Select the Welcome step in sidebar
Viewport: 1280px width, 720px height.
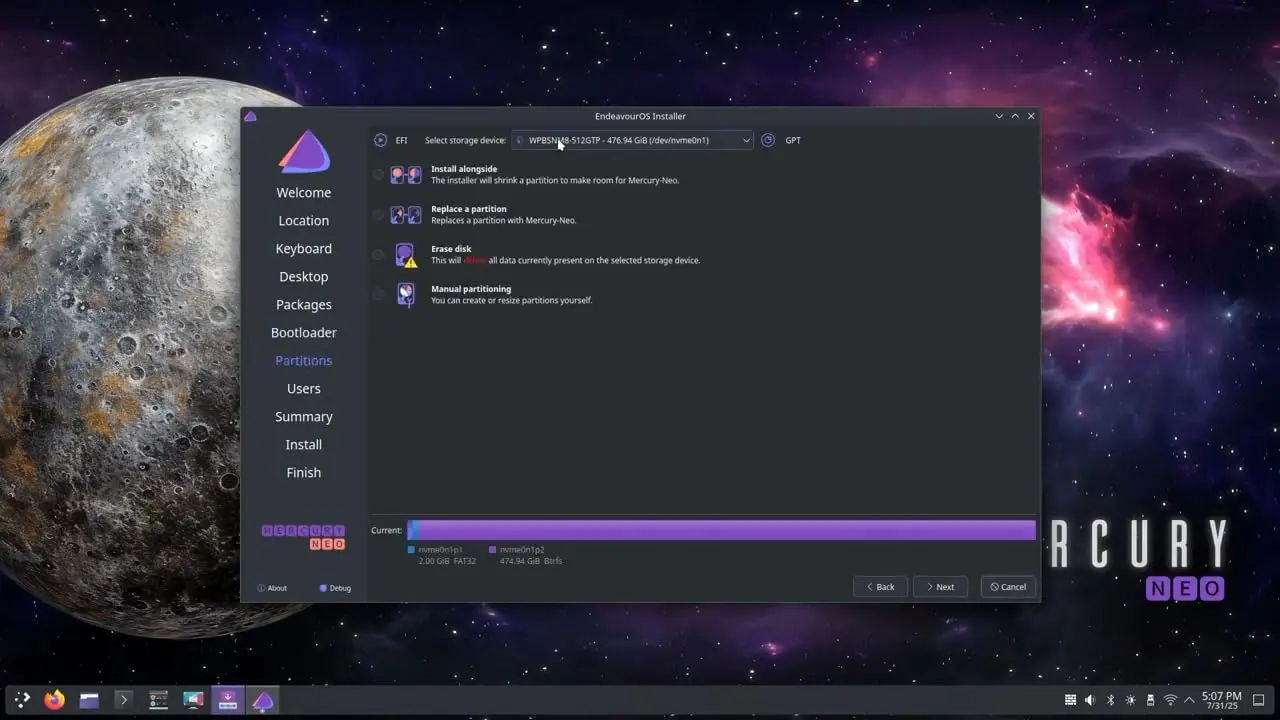[304, 193]
